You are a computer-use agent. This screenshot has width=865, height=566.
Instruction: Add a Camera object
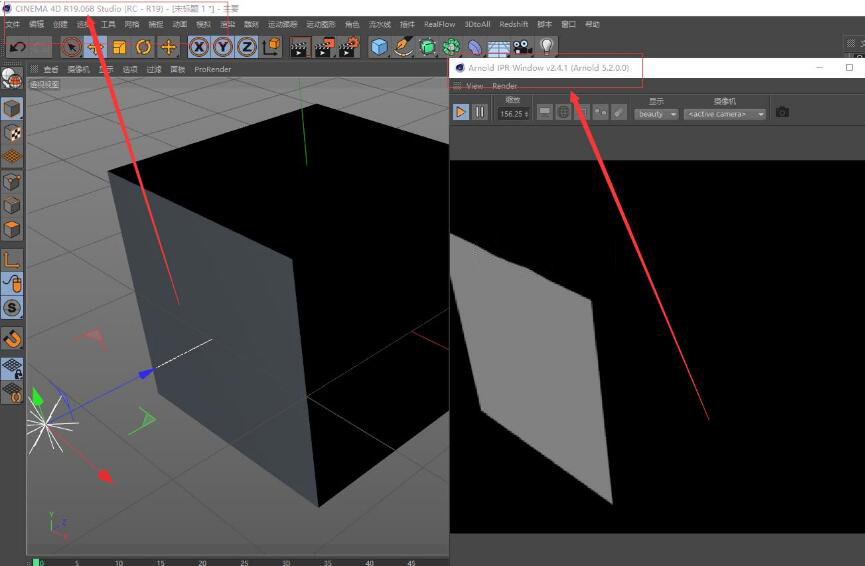[522, 47]
